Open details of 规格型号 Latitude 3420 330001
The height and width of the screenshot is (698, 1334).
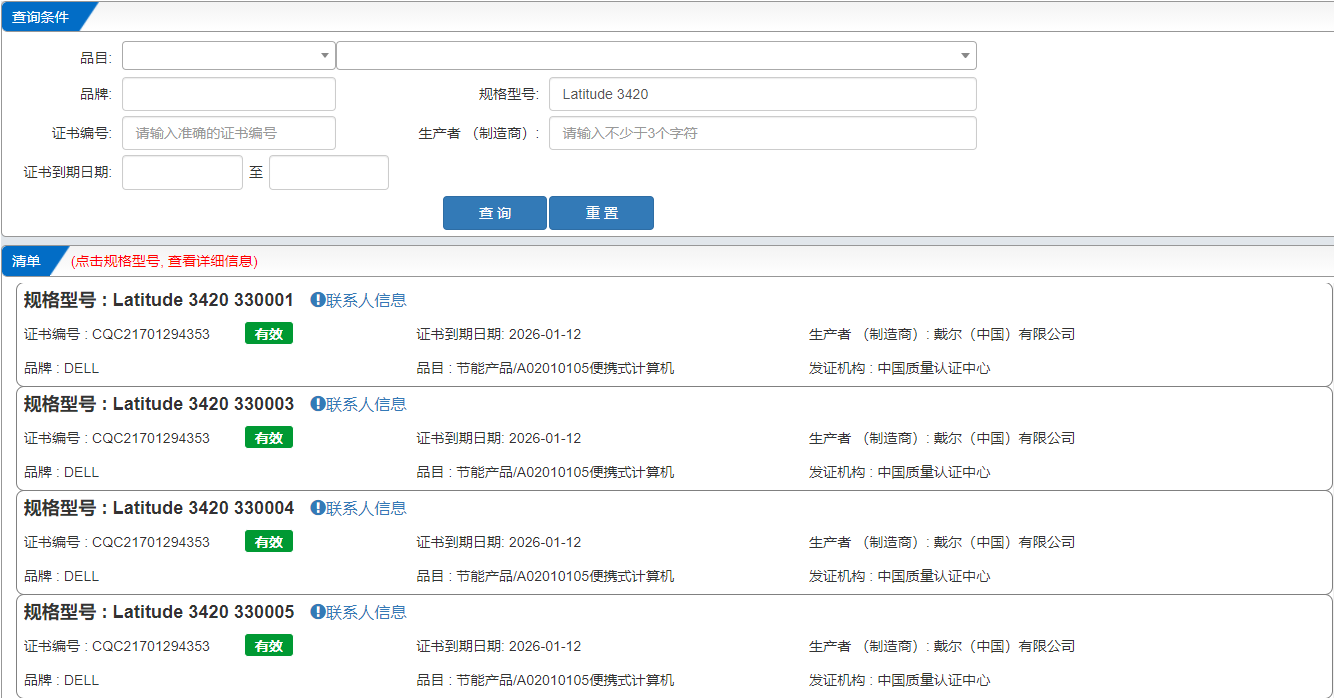pyautogui.click(x=159, y=300)
